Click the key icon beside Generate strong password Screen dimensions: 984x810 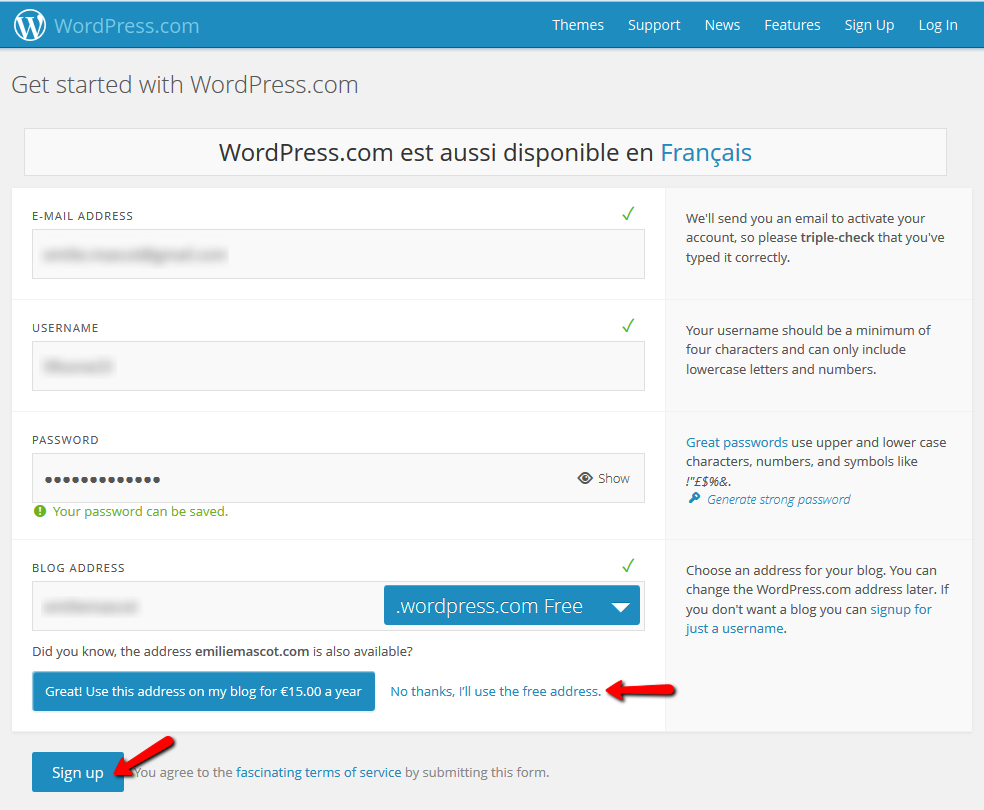(x=694, y=499)
